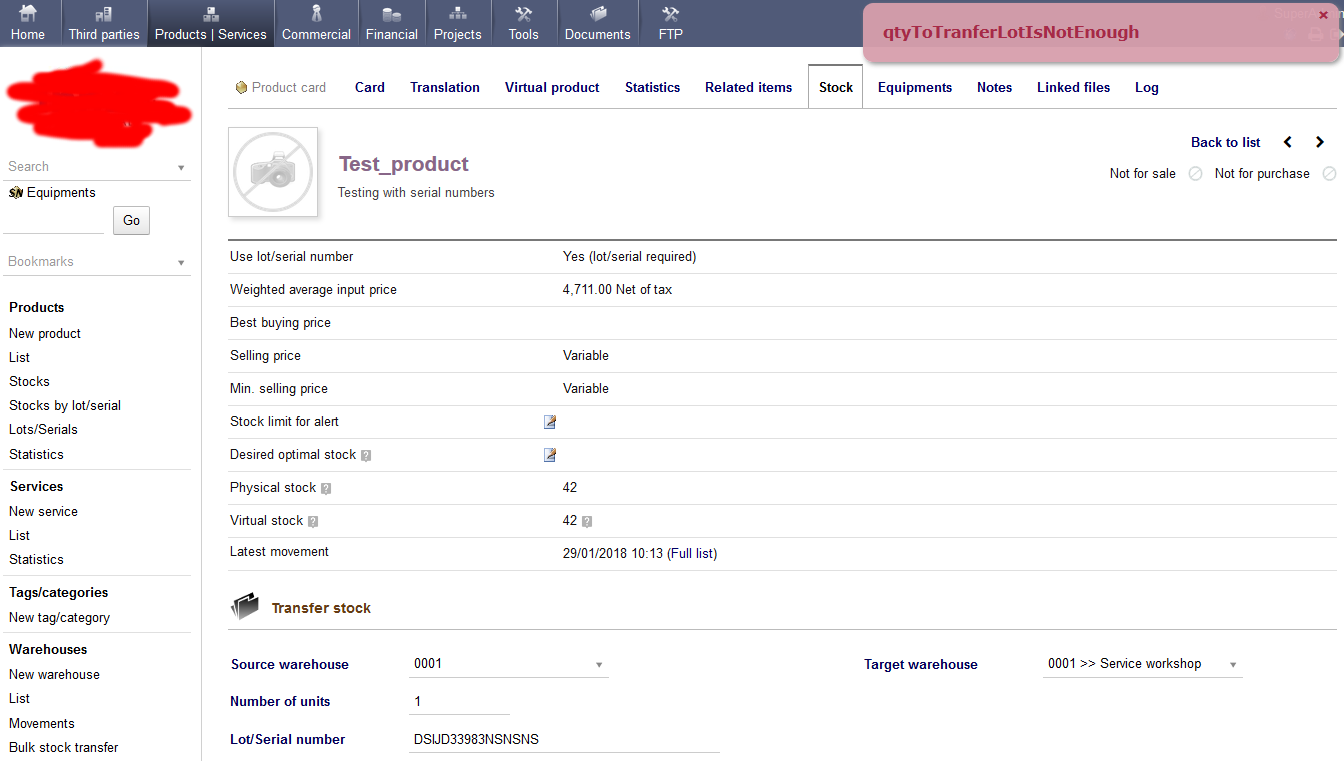Image resolution: width=1344 pixels, height=761 pixels.
Task: Click the Number of units field
Action: (x=459, y=702)
